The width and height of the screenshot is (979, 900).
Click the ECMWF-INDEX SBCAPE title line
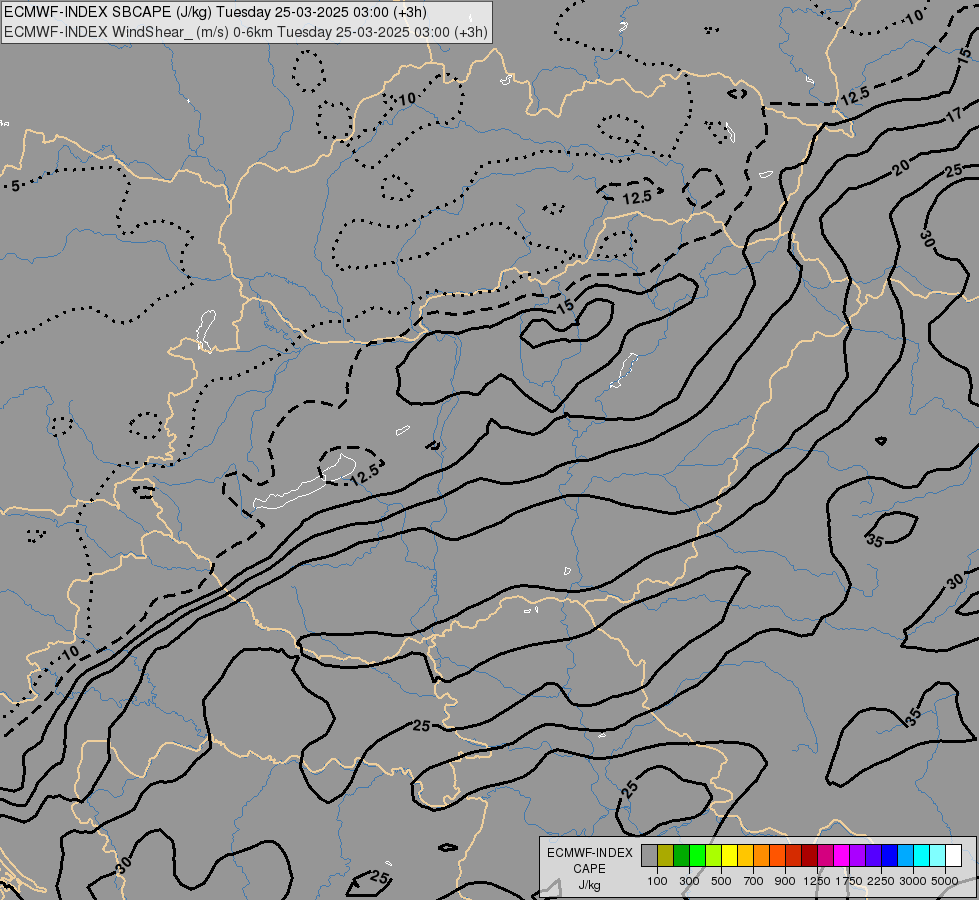point(215,12)
